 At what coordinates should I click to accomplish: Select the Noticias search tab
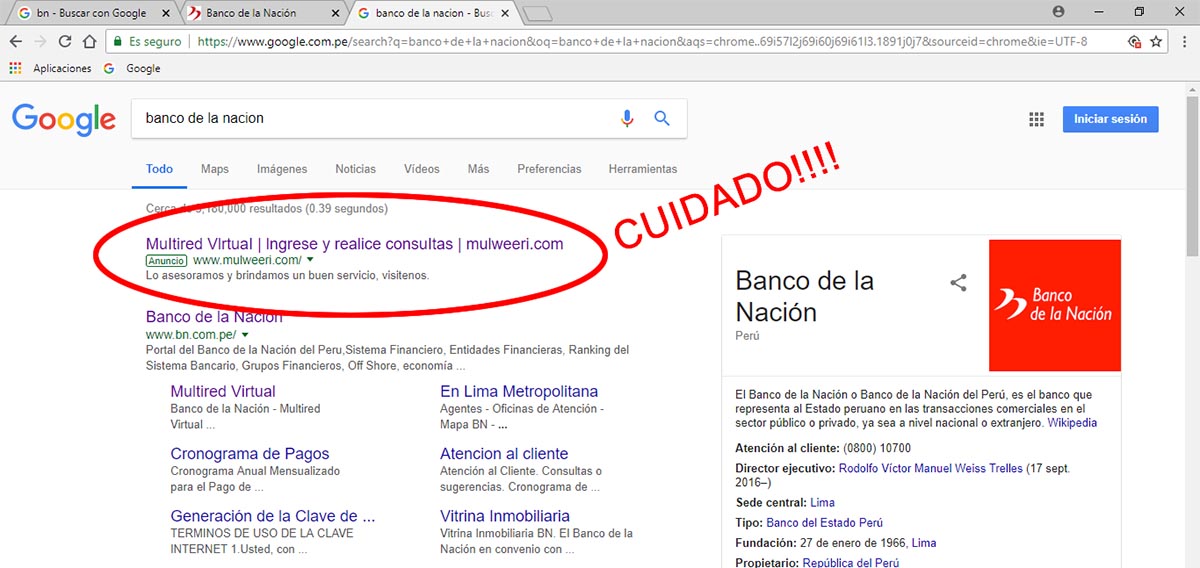(x=356, y=169)
